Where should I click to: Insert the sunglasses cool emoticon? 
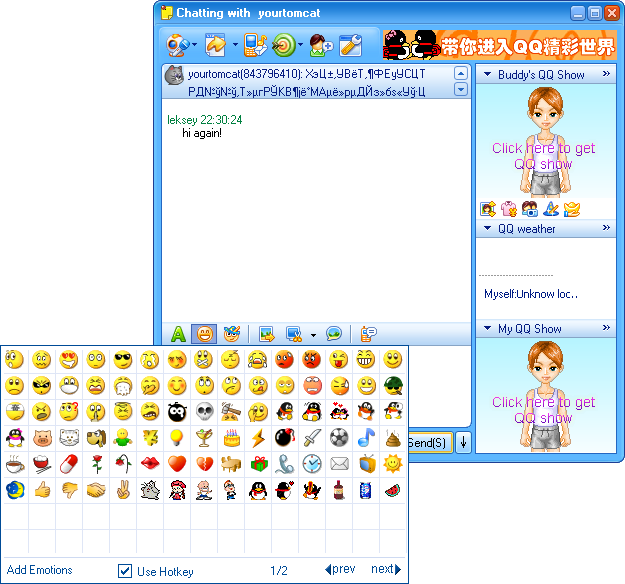(122, 360)
